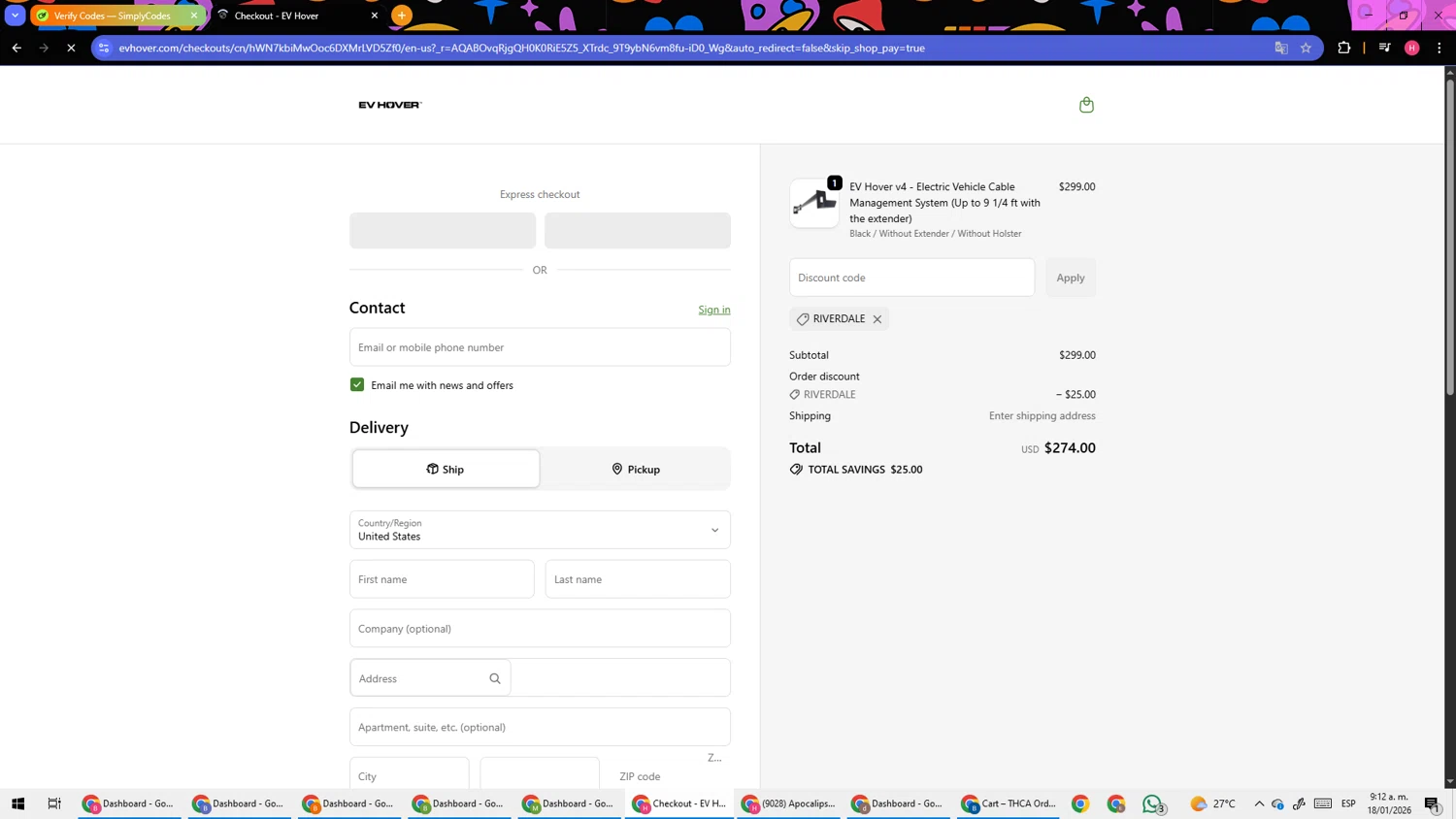Click the Enter shipping address text

1042,416
